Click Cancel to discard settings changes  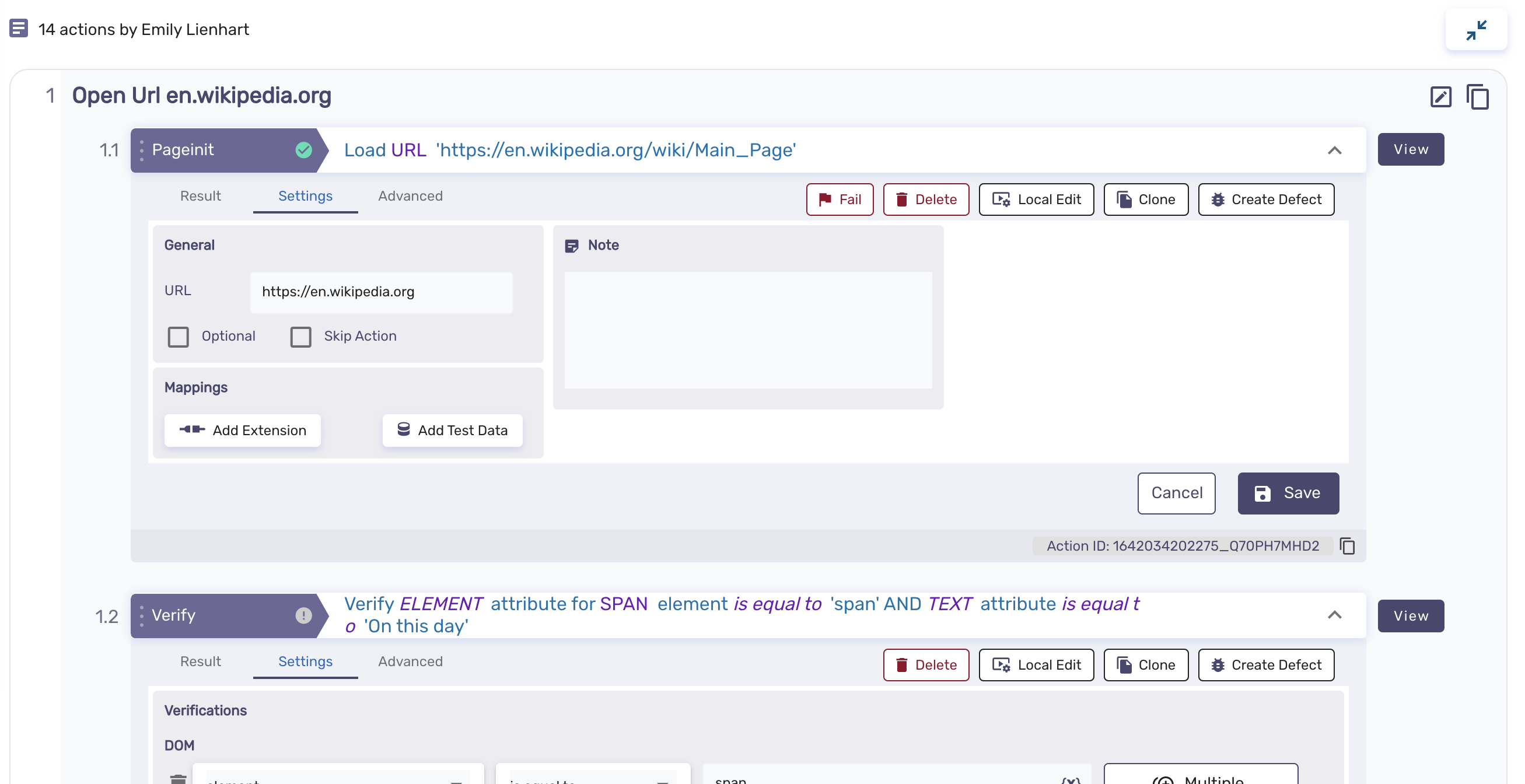coord(1176,494)
